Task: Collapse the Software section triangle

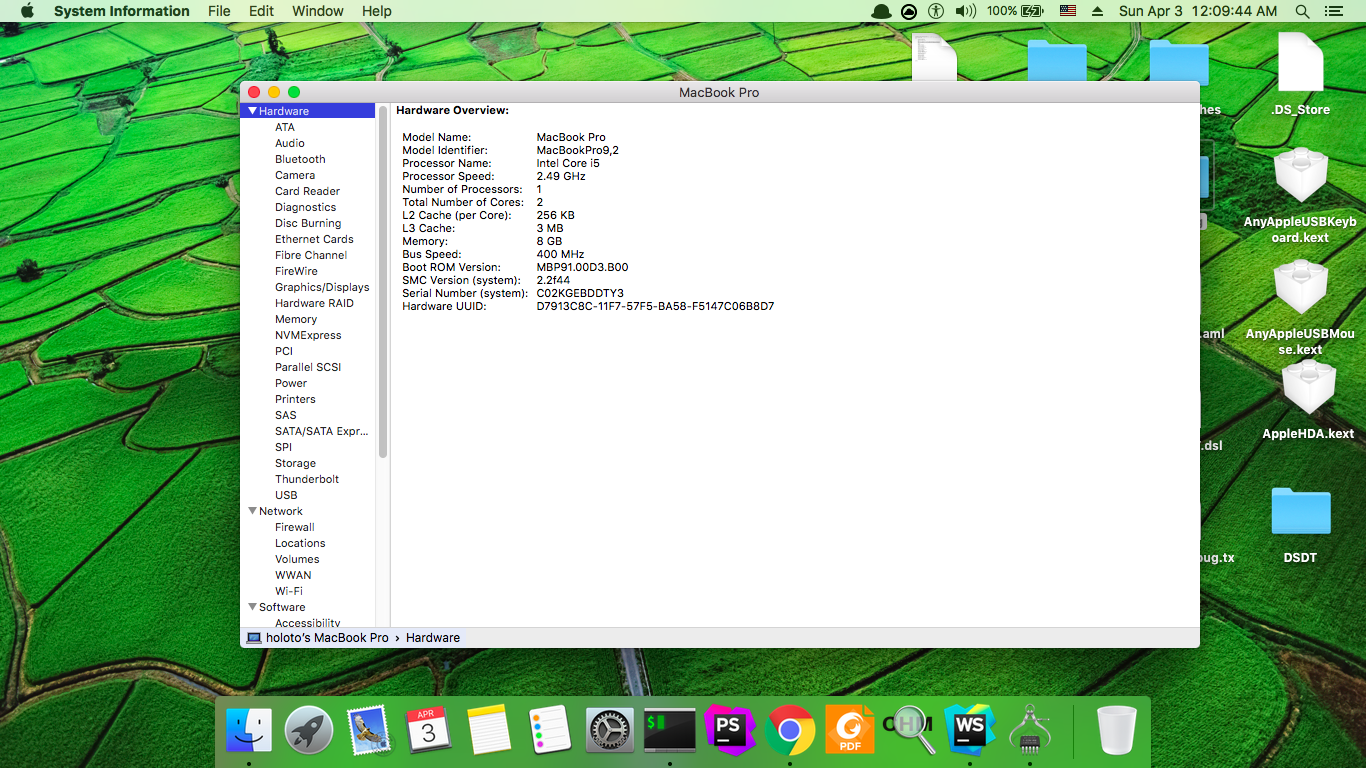Action: (x=253, y=607)
